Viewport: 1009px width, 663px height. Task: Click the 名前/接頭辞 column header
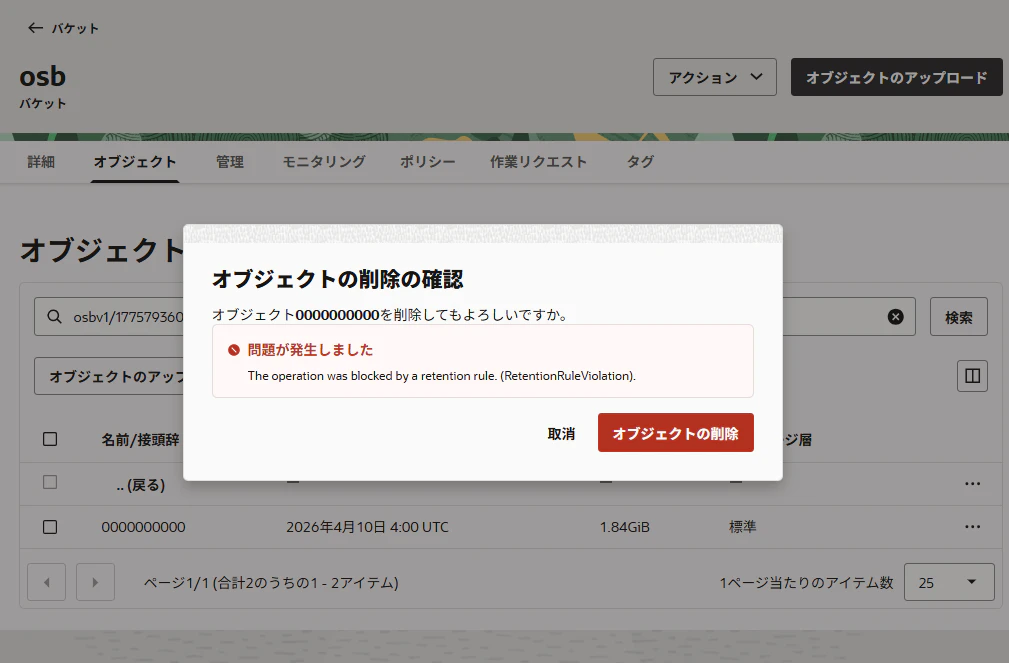coord(140,440)
